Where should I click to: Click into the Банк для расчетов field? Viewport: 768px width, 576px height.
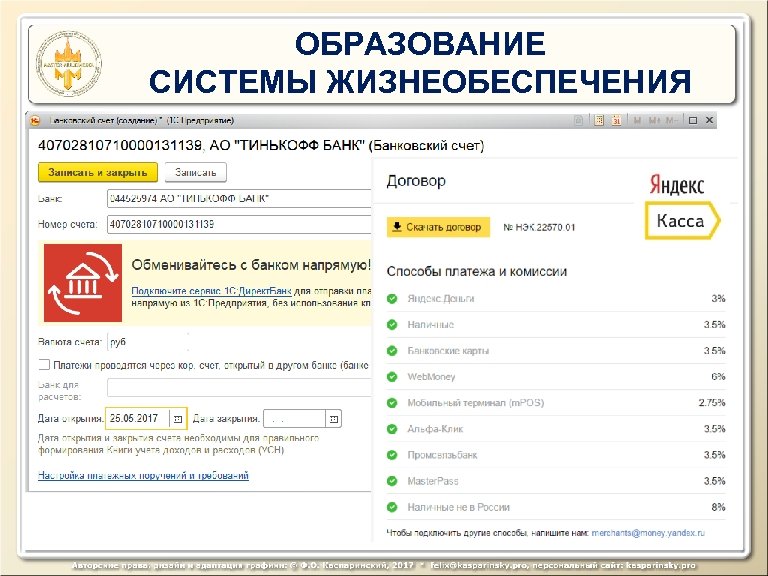coord(239,387)
